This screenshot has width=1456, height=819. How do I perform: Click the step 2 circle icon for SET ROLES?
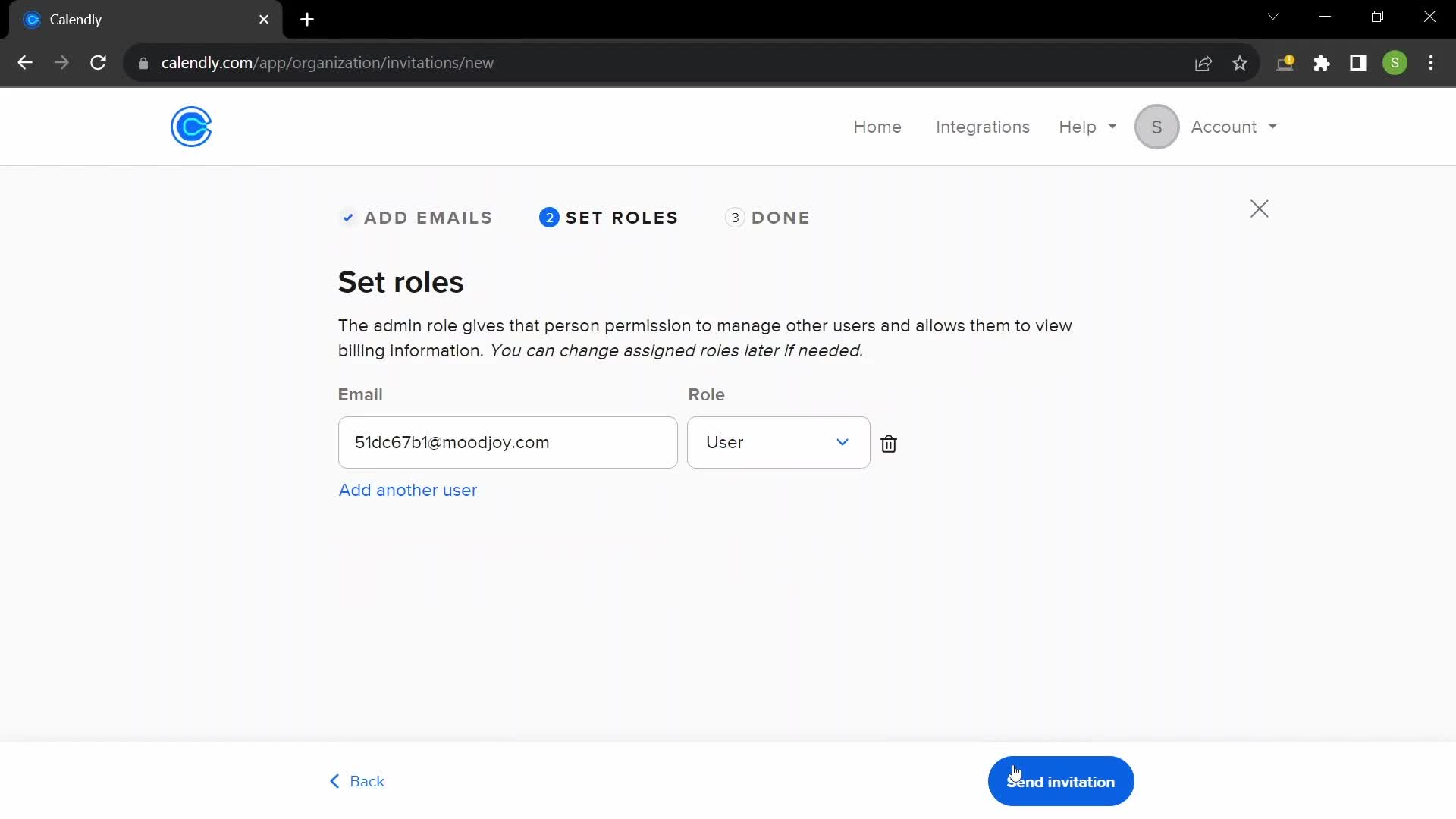pyautogui.click(x=548, y=217)
